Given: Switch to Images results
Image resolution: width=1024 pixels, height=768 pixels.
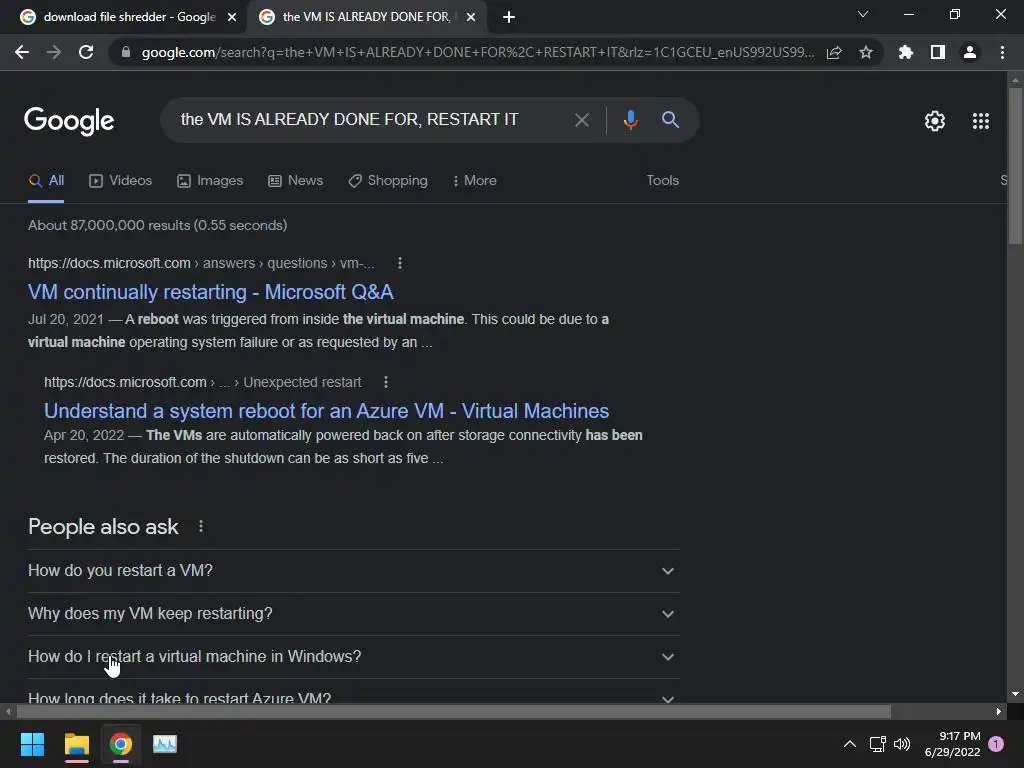Looking at the screenshot, I should (x=210, y=181).
